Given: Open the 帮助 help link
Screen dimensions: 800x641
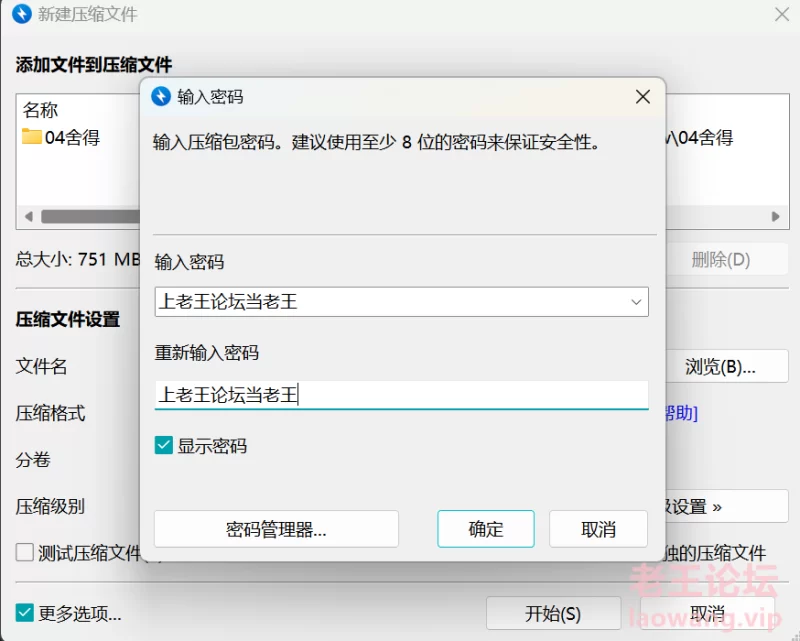Looking at the screenshot, I should point(681,413).
